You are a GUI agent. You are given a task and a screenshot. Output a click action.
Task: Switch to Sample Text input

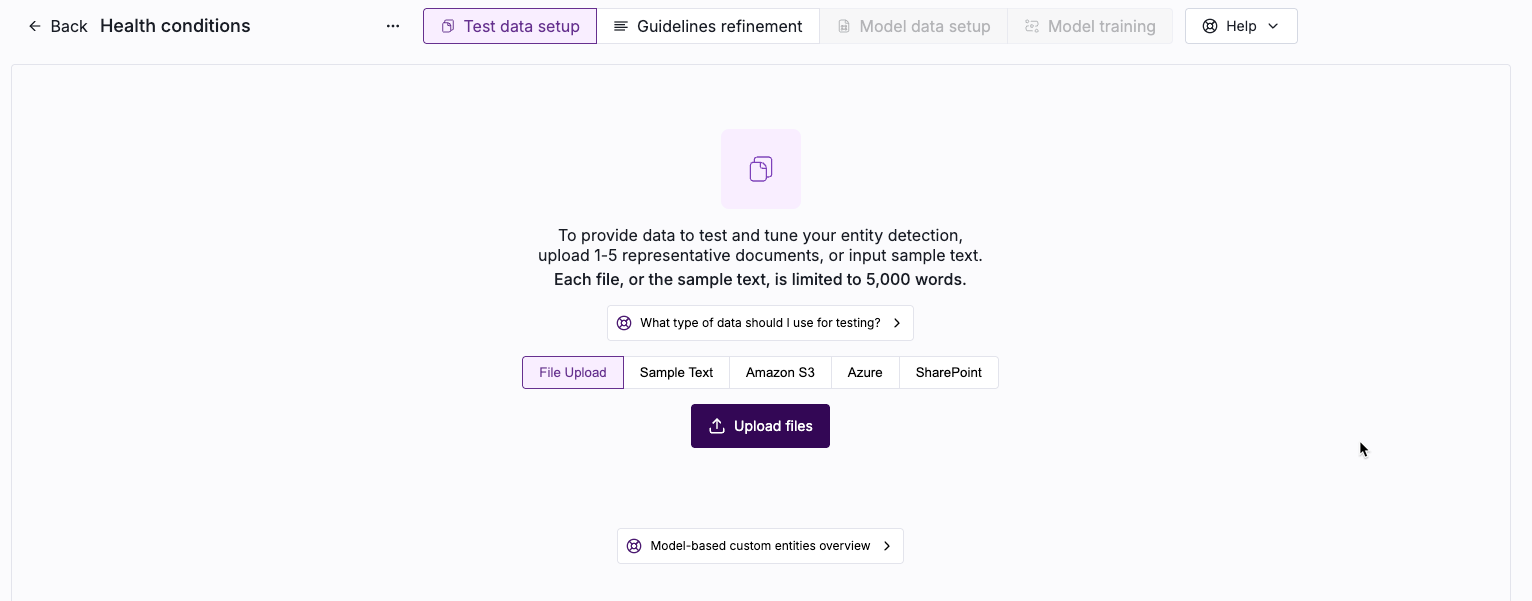point(676,372)
